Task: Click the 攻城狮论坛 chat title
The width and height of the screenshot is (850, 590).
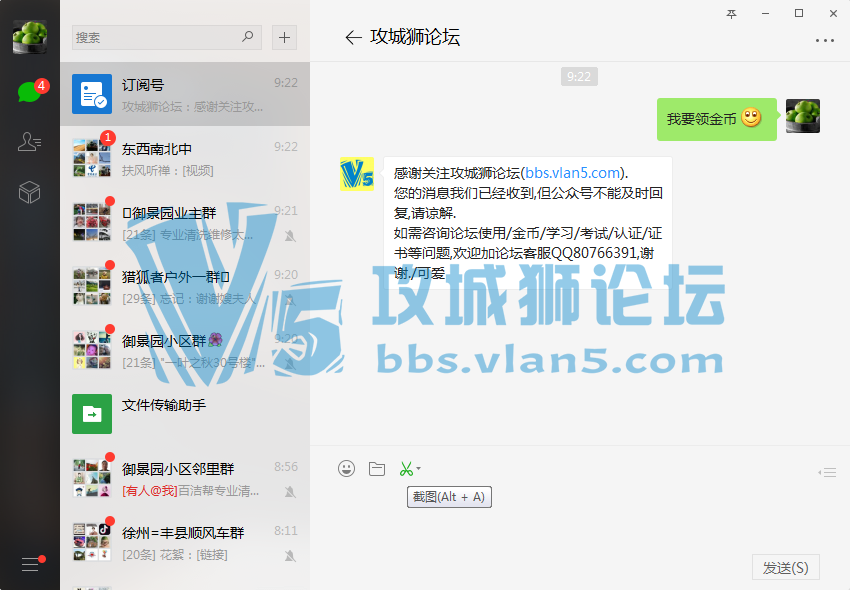Action: tap(415, 37)
